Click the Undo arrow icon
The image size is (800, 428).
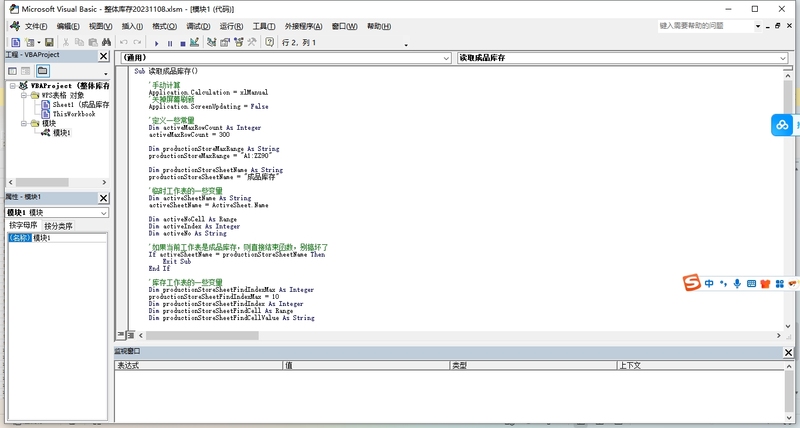pos(123,42)
